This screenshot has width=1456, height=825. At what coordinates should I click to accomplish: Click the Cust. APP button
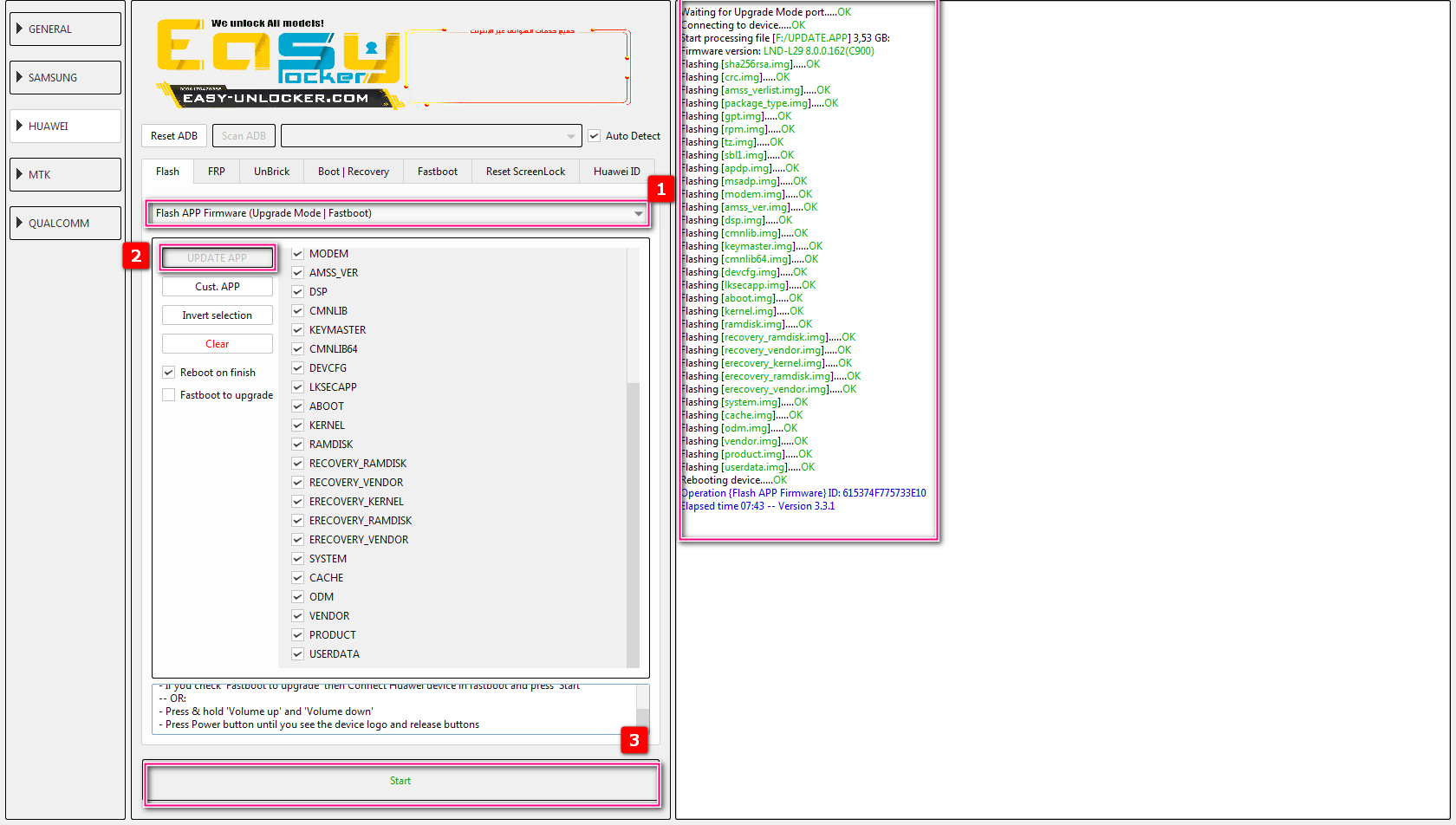[x=218, y=287]
